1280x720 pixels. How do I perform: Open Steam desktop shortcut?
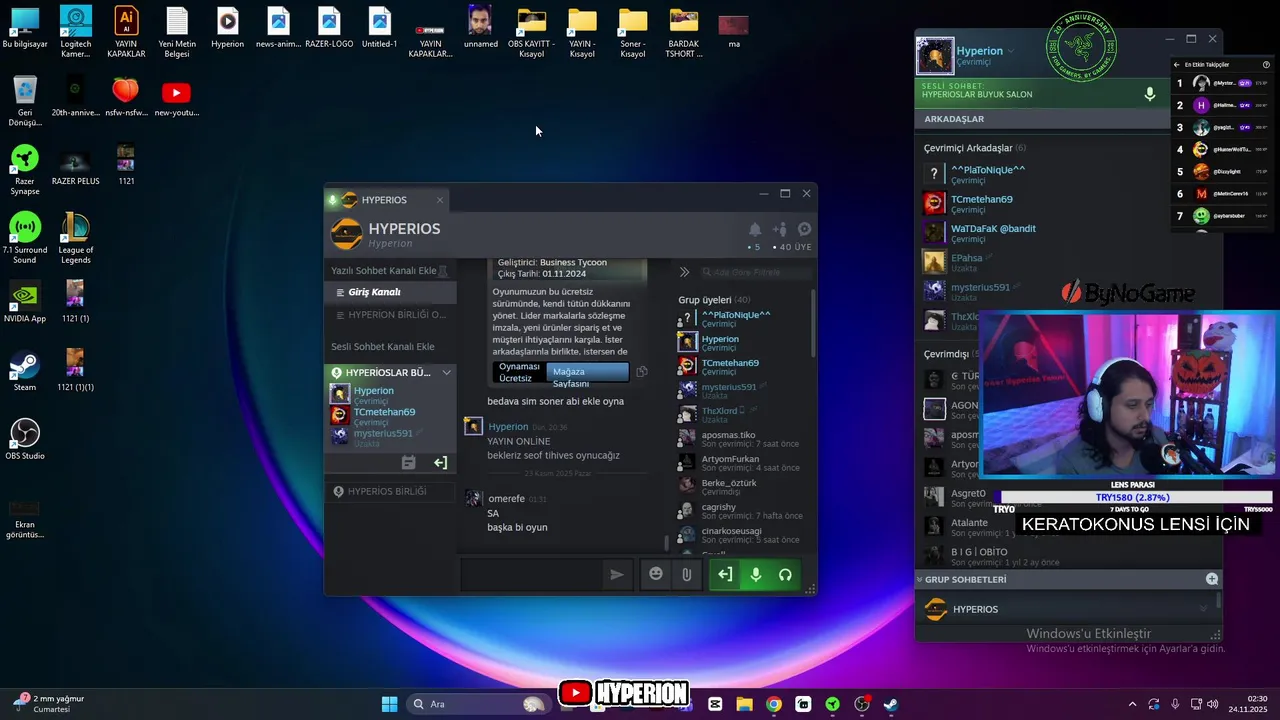25,370
